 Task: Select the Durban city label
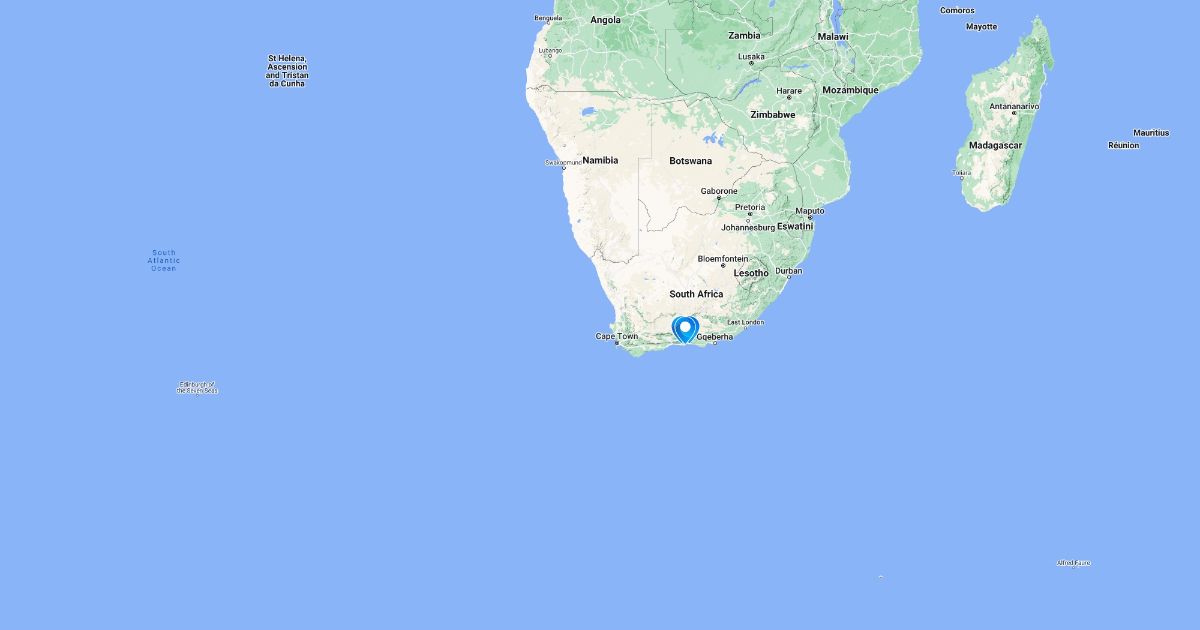pyautogui.click(x=789, y=271)
